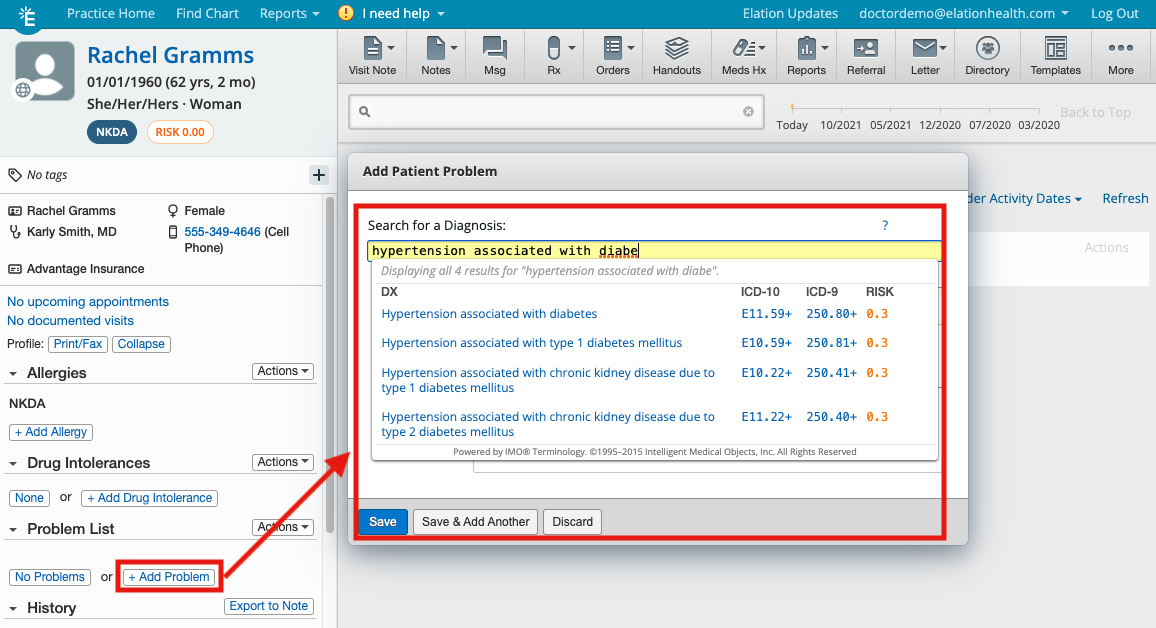This screenshot has height=628, width=1156.
Task: Open the Directory icon
Action: coord(987,56)
